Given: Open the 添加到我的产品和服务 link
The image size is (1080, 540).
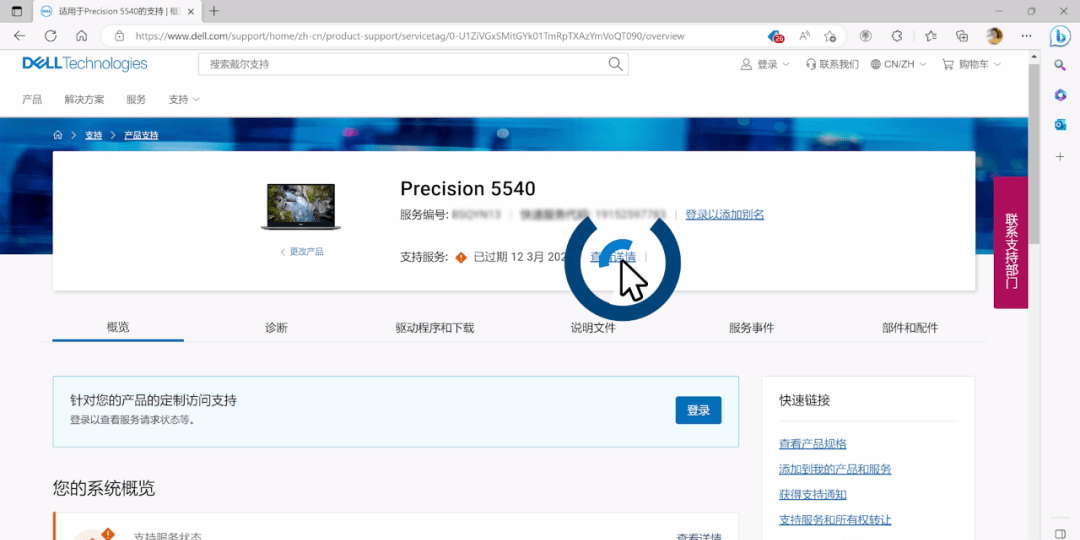Looking at the screenshot, I should tap(835, 469).
